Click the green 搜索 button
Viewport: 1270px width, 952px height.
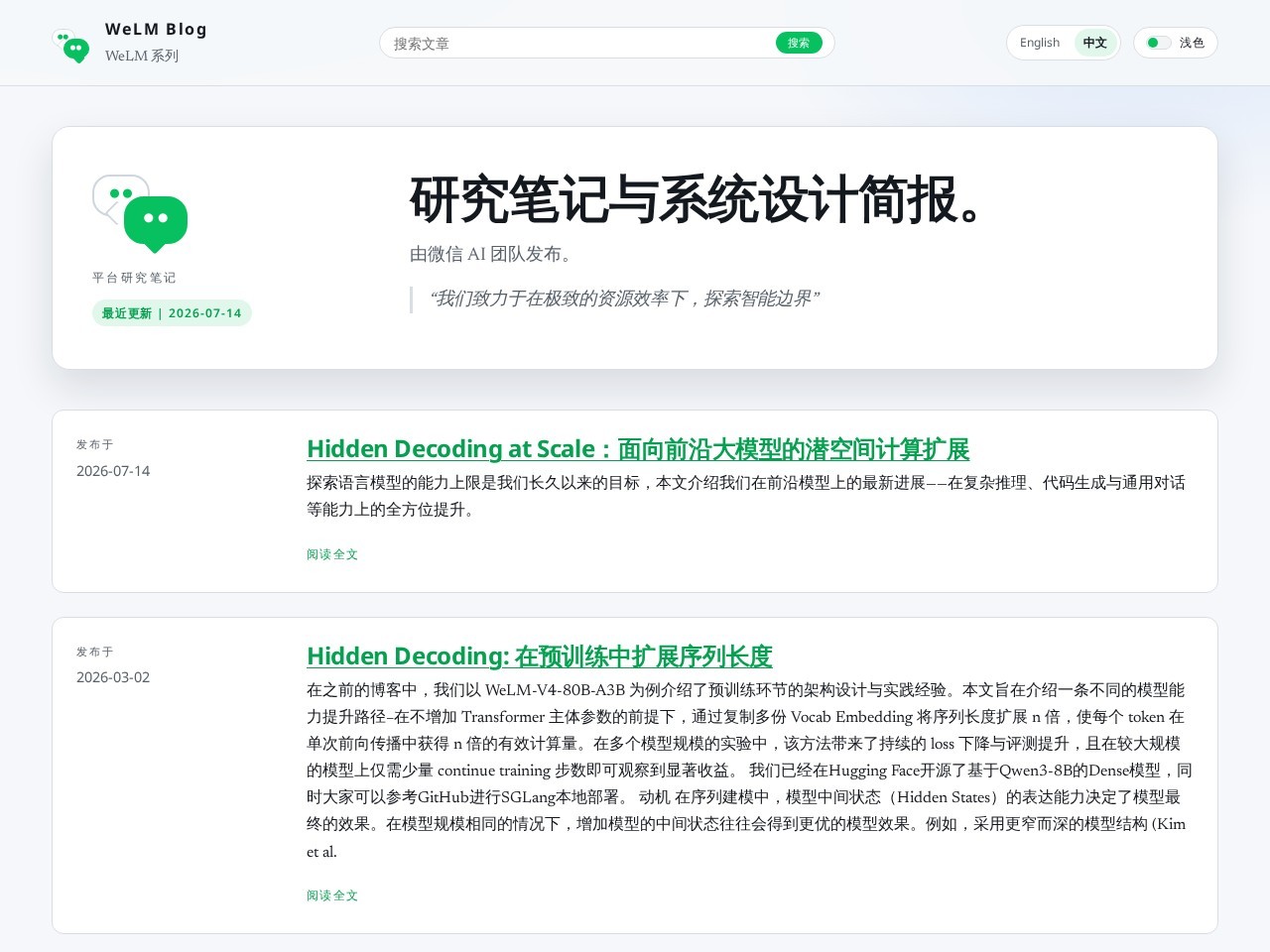click(799, 43)
